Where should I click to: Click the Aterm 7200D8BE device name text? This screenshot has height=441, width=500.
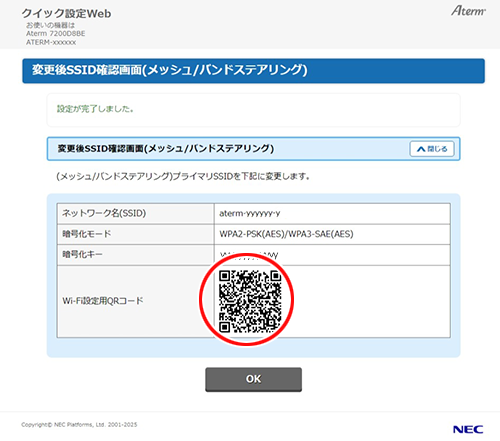(x=56, y=34)
